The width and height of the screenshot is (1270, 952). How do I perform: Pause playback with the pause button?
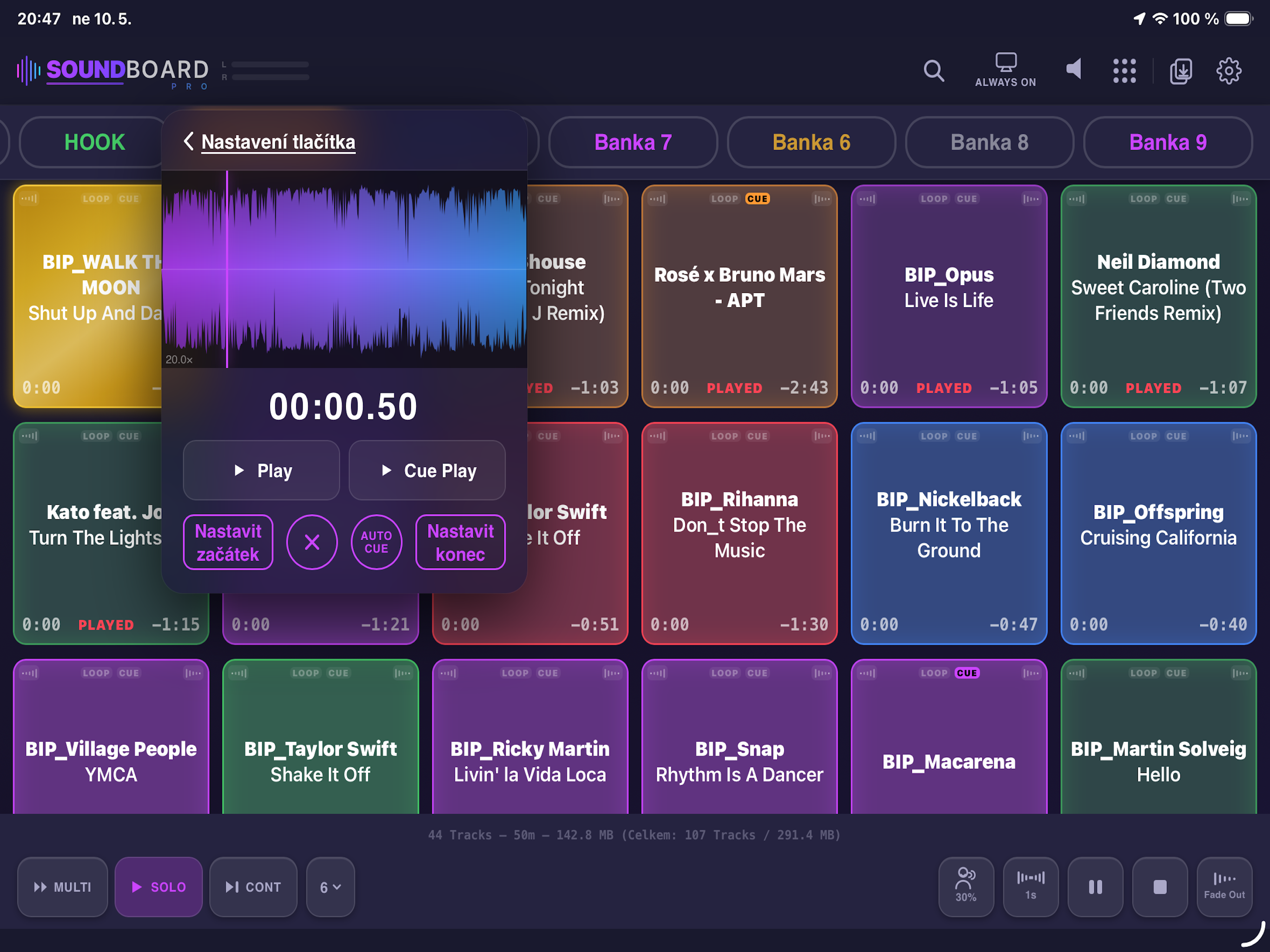[1095, 886]
